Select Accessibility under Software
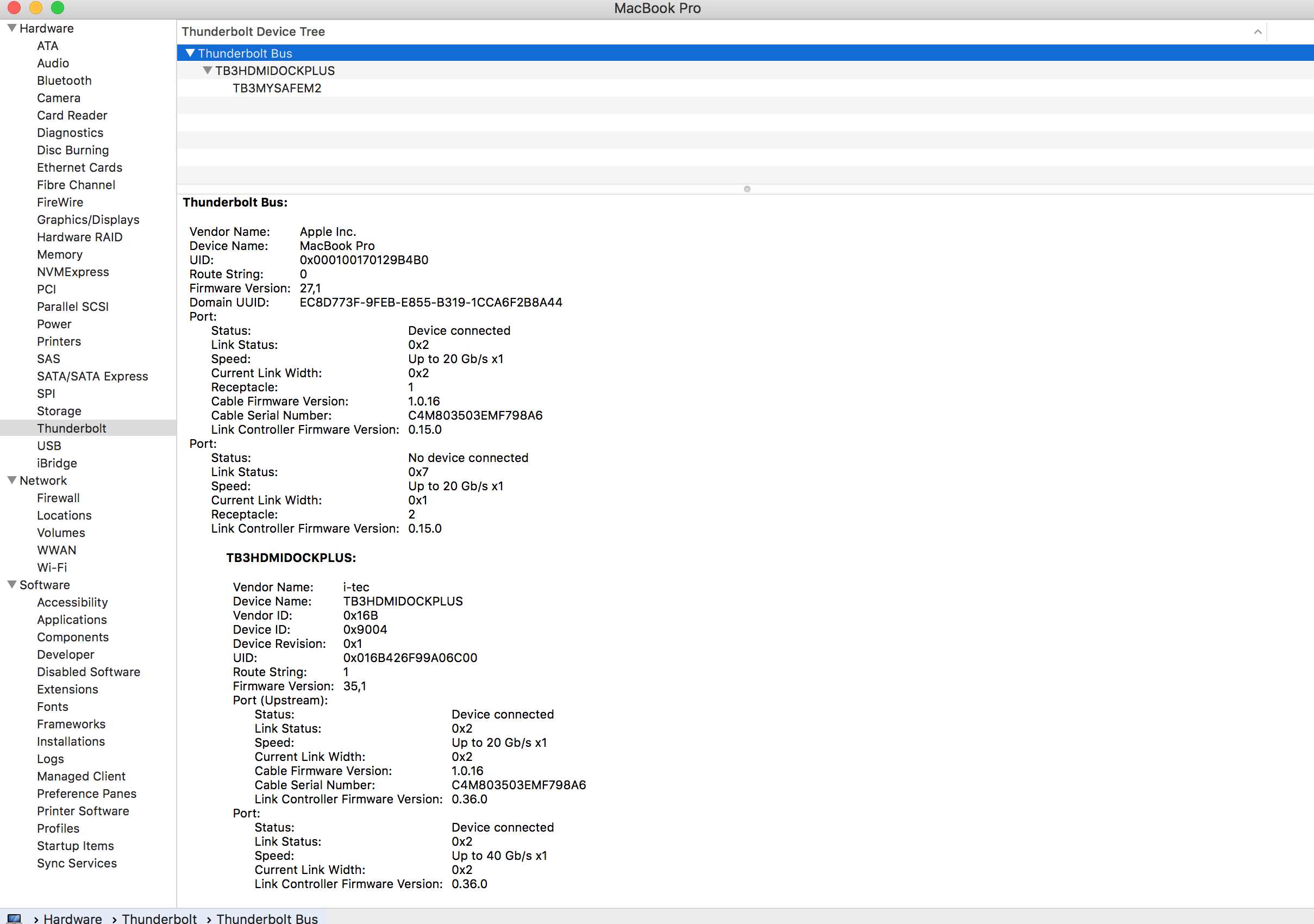 (x=73, y=602)
